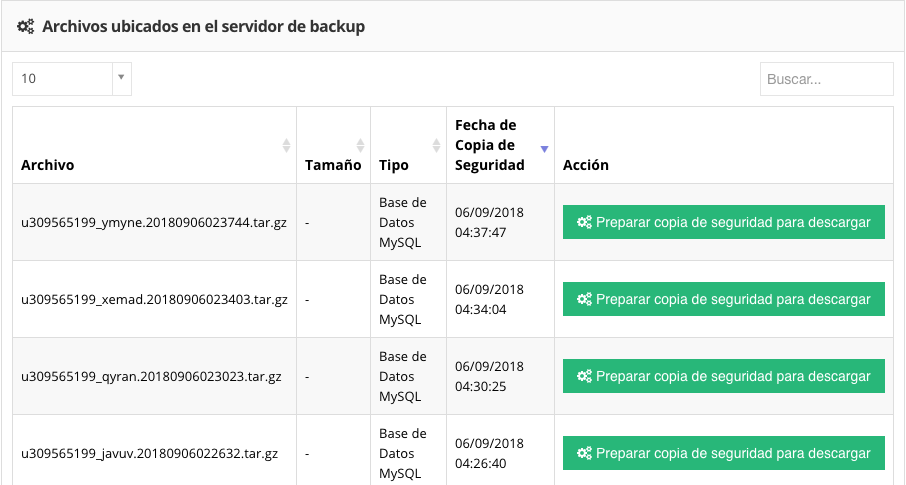This screenshot has height=485, width=906.
Task: Click the Acción column header
Action: [586, 165]
